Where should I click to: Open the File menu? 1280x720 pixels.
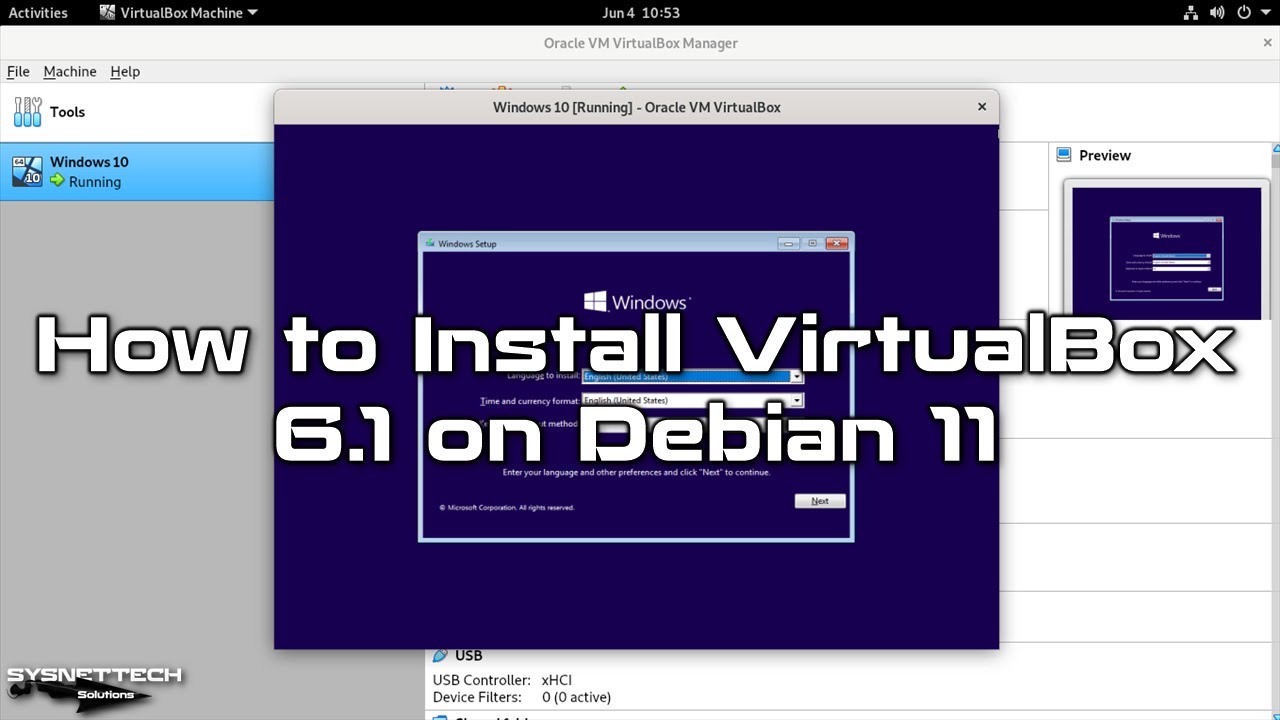point(18,72)
